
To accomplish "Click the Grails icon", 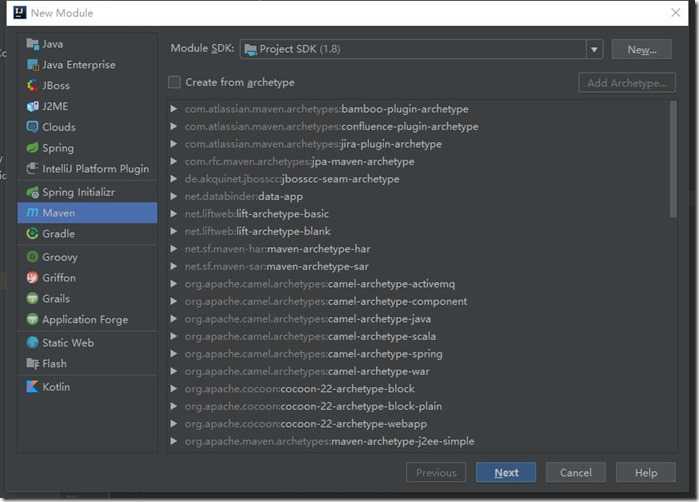I will (33, 298).
